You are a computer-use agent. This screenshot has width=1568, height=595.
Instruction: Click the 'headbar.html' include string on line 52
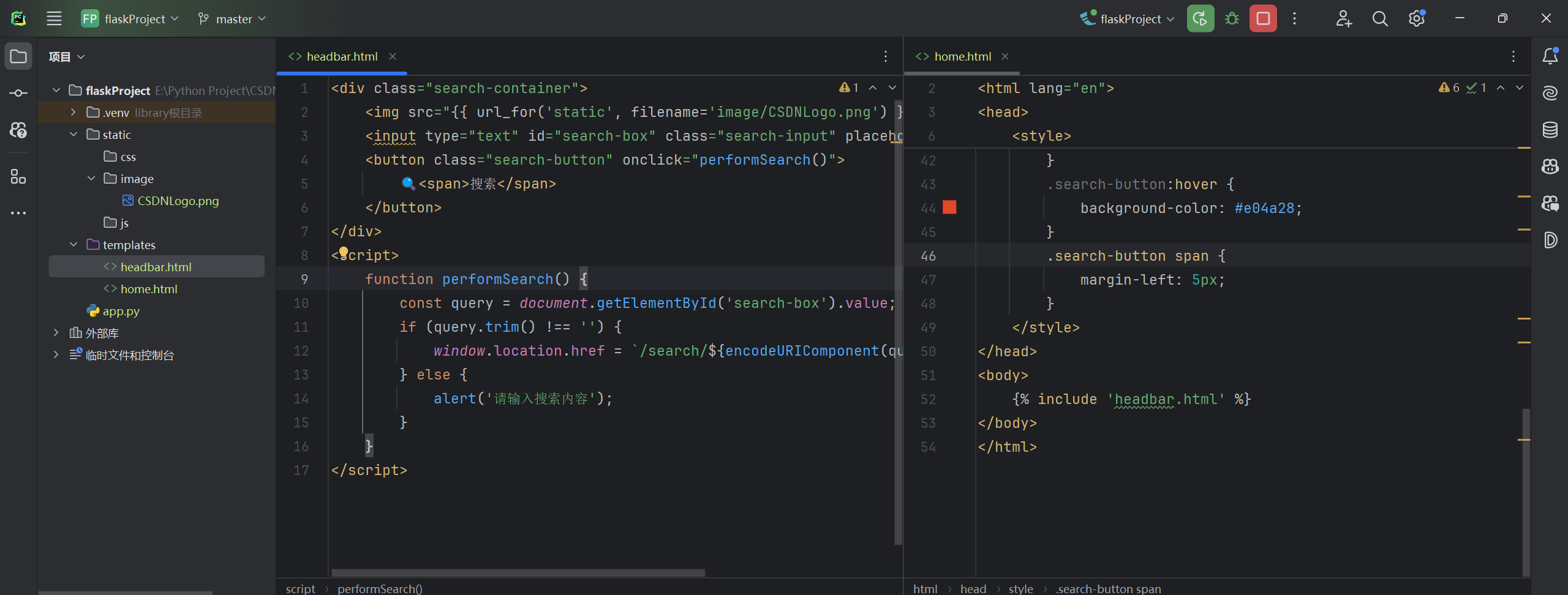(1166, 399)
